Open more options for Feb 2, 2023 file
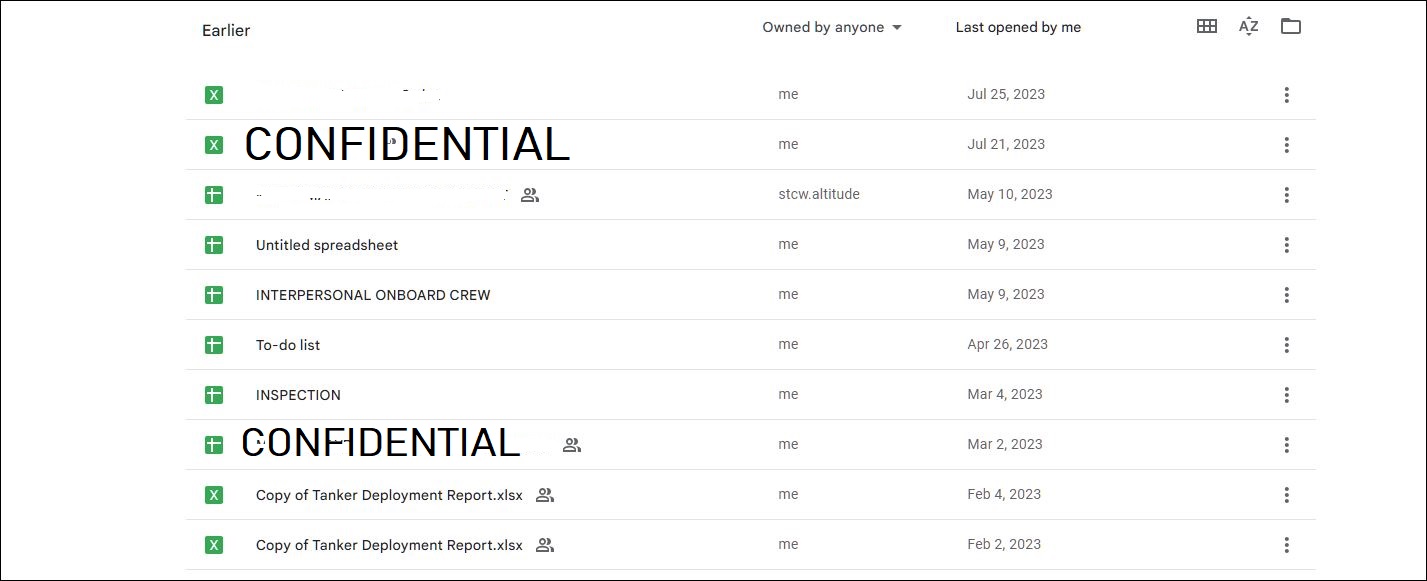Screen dimensions: 1427x581 (x=1286, y=545)
